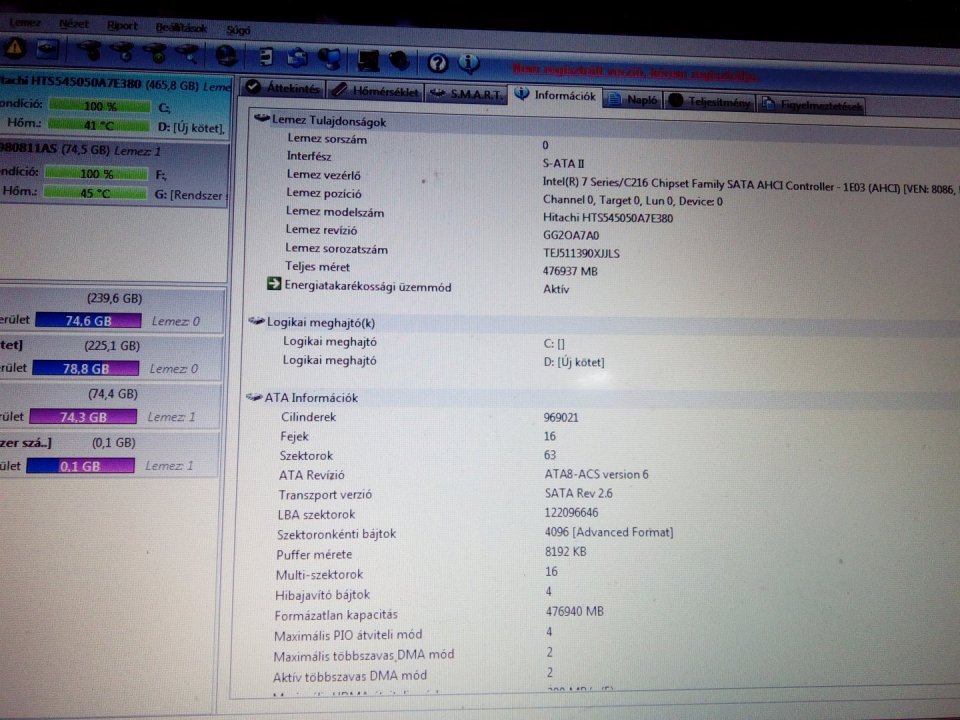Switch to the Áttekintés tab
The width and height of the screenshot is (960, 720).
283,88
